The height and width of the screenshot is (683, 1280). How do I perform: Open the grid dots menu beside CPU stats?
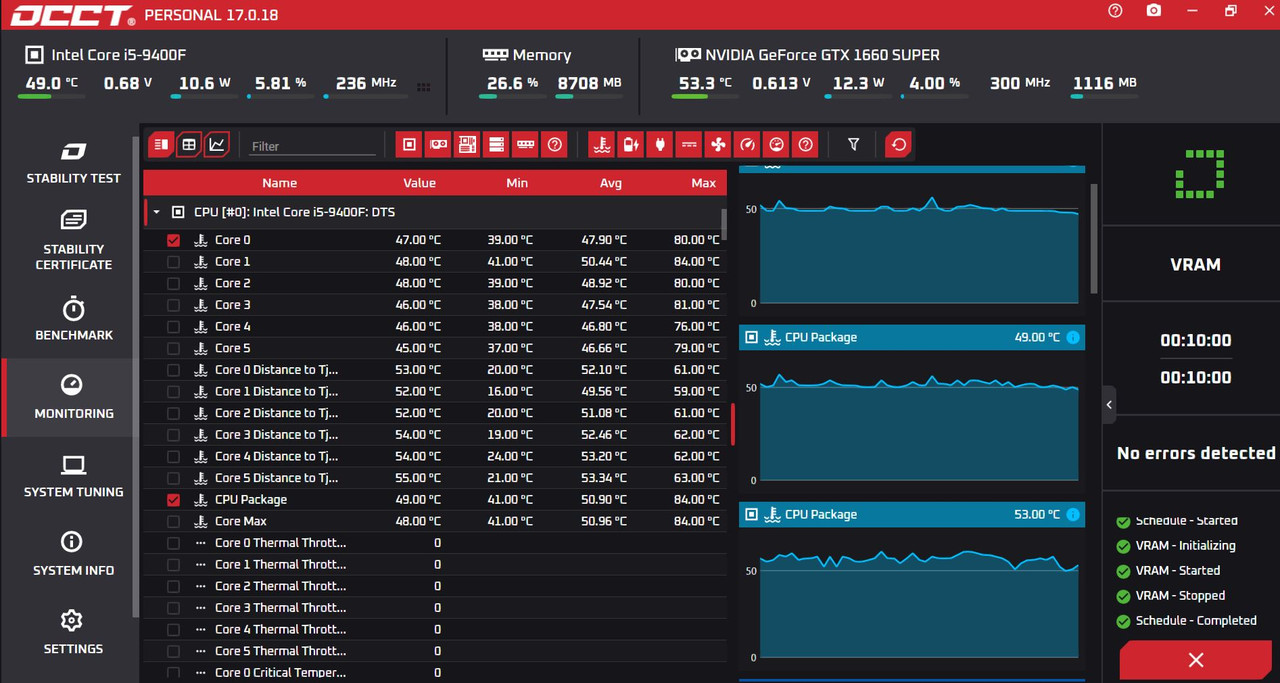pyautogui.click(x=423, y=87)
